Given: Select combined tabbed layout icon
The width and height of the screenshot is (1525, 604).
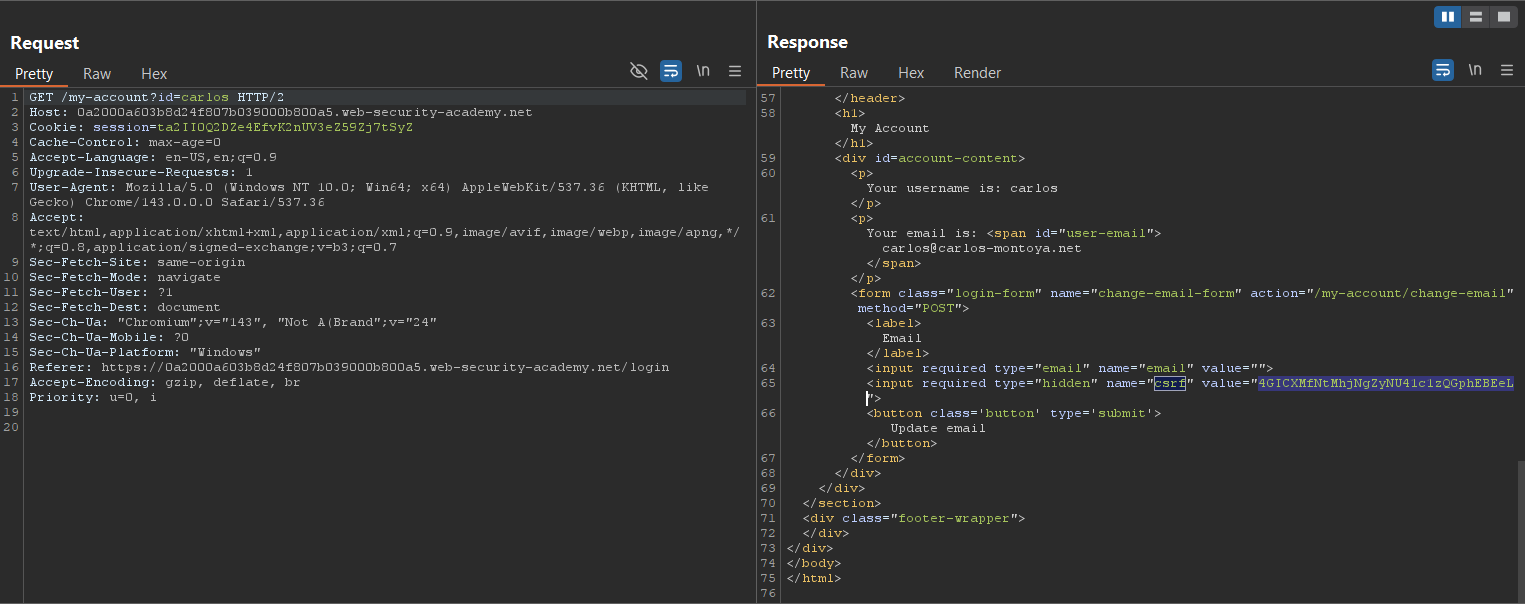Looking at the screenshot, I should (1503, 17).
